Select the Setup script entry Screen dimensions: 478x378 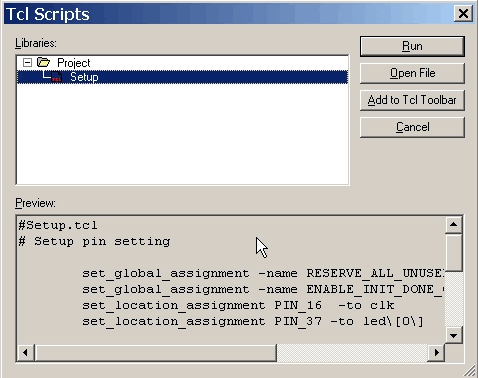(182, 77)
